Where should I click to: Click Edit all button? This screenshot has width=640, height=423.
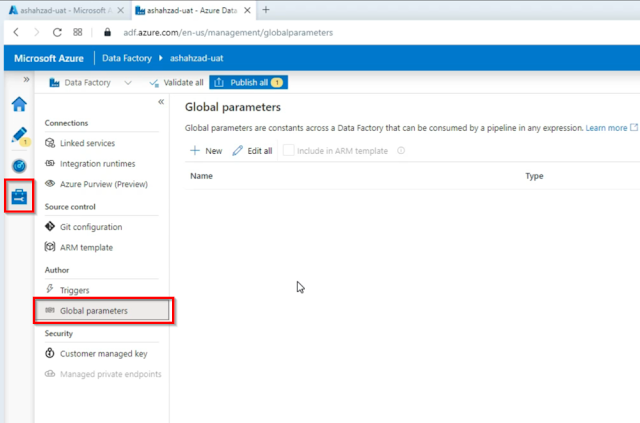pyautogui.click(x=252, y=151)
